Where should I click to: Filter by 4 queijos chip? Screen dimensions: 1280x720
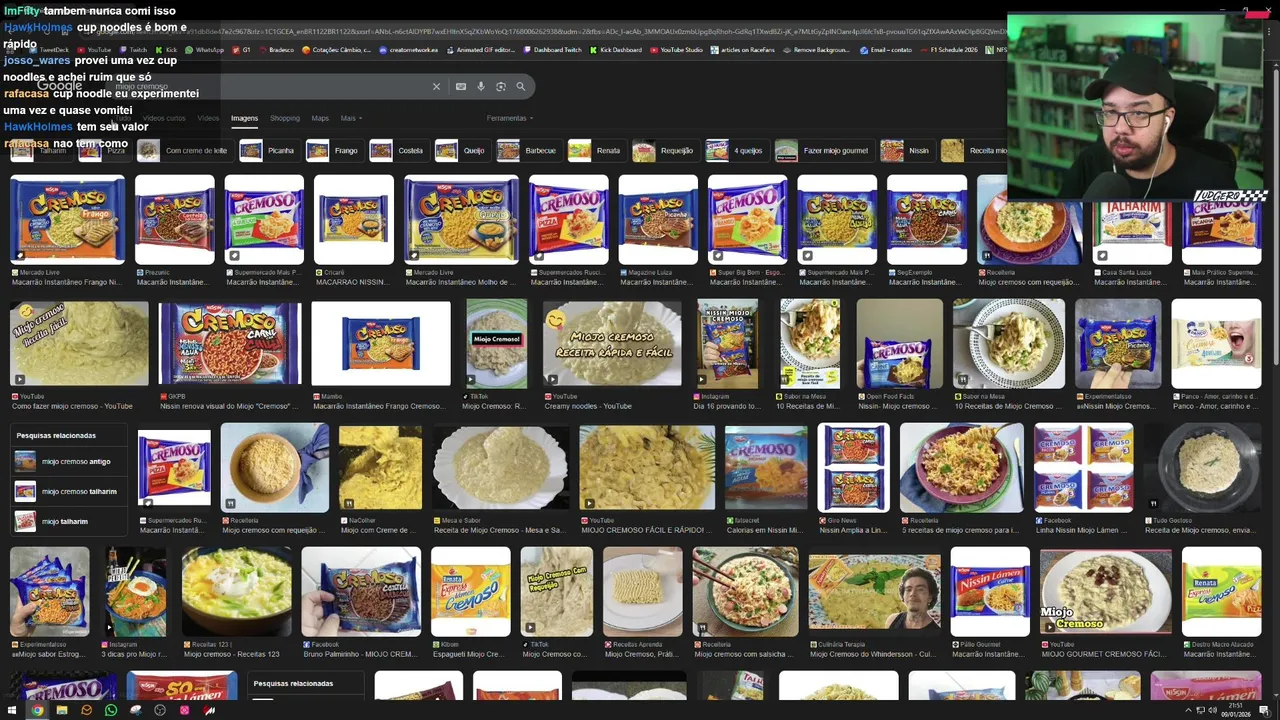pos(735,151)
